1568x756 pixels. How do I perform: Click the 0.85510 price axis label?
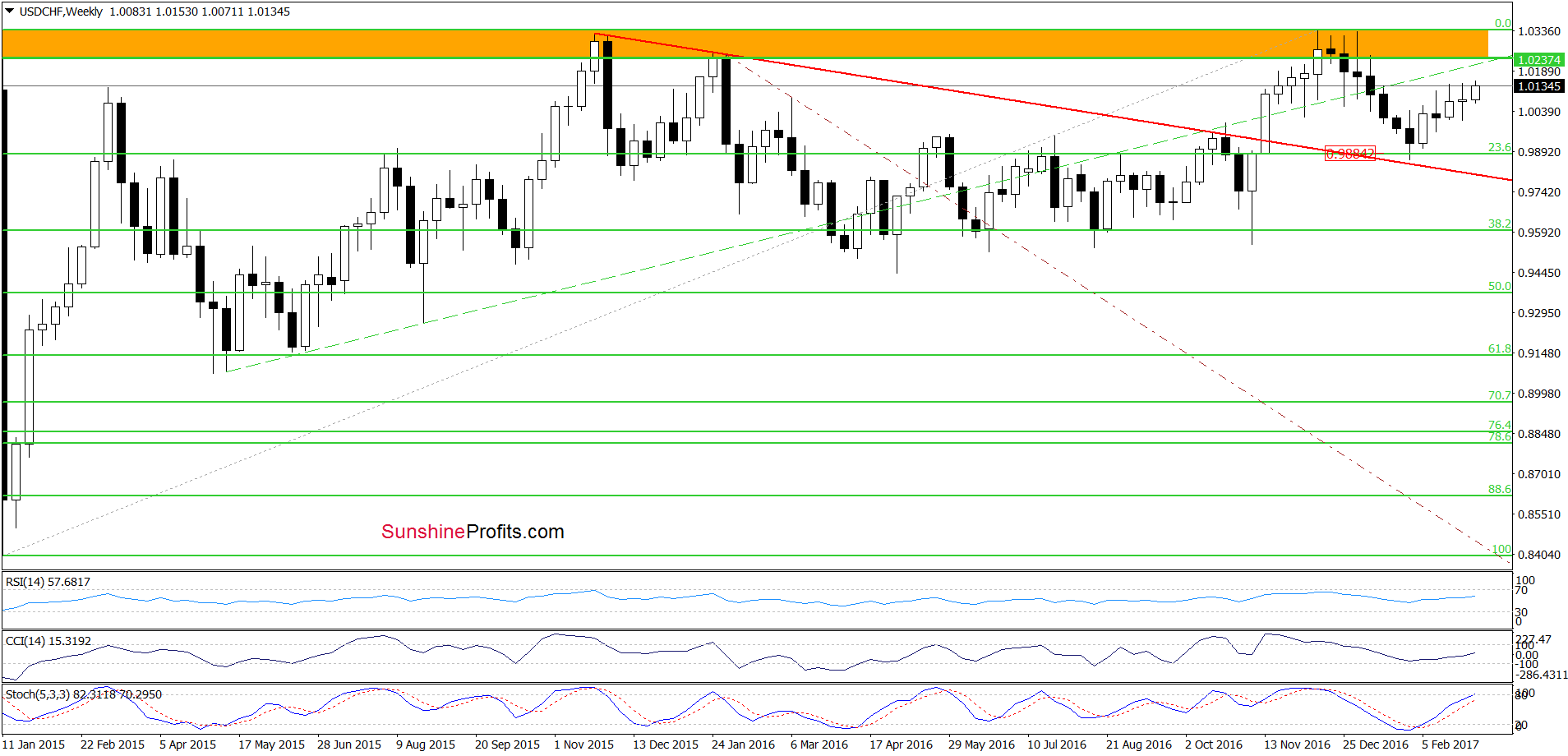click(x=1539, y=514)
